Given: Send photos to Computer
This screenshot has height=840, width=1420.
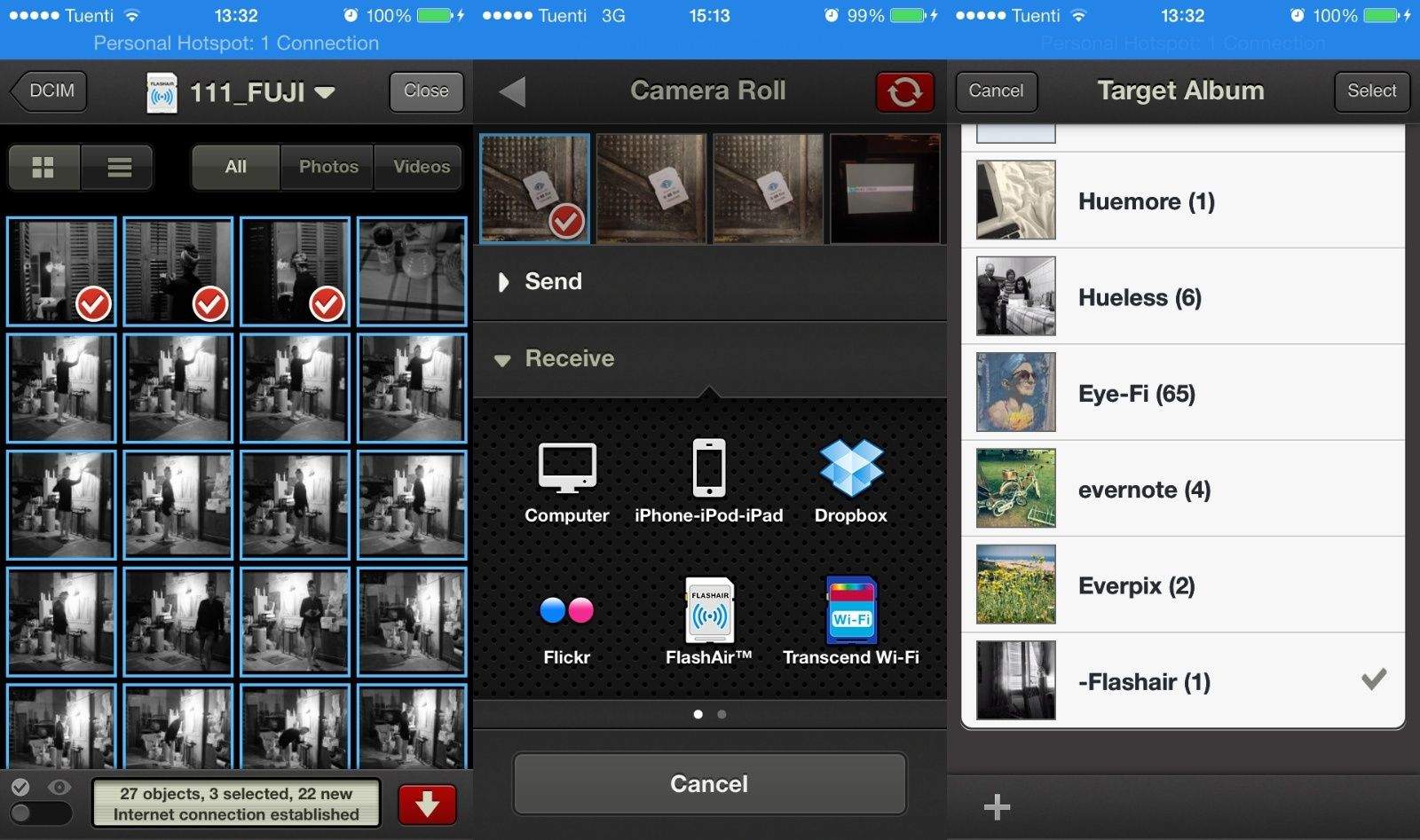Looking at the screenshot, I should pos(566,479).
